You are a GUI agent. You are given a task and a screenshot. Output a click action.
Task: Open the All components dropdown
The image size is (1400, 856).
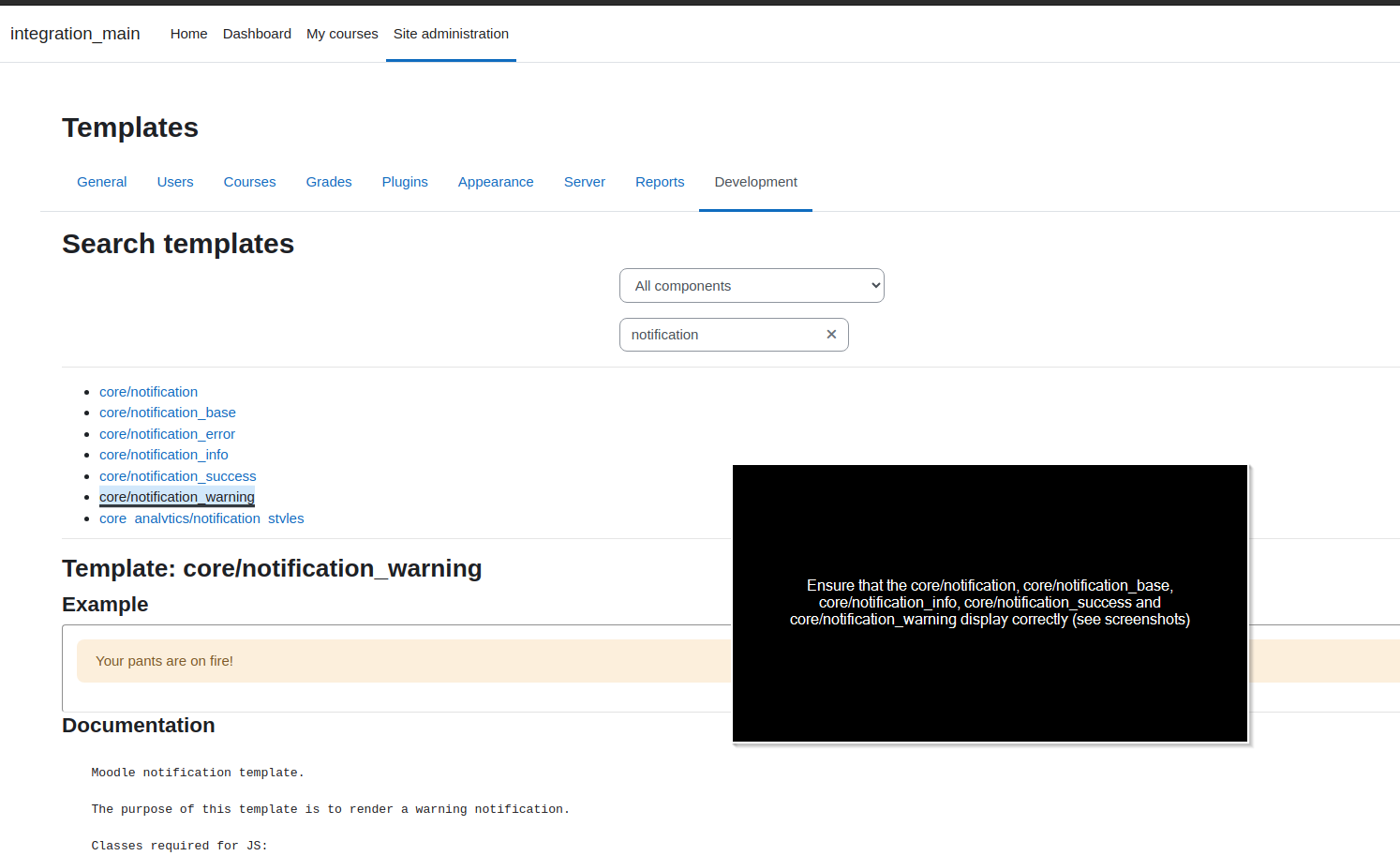tap(752, 286)
